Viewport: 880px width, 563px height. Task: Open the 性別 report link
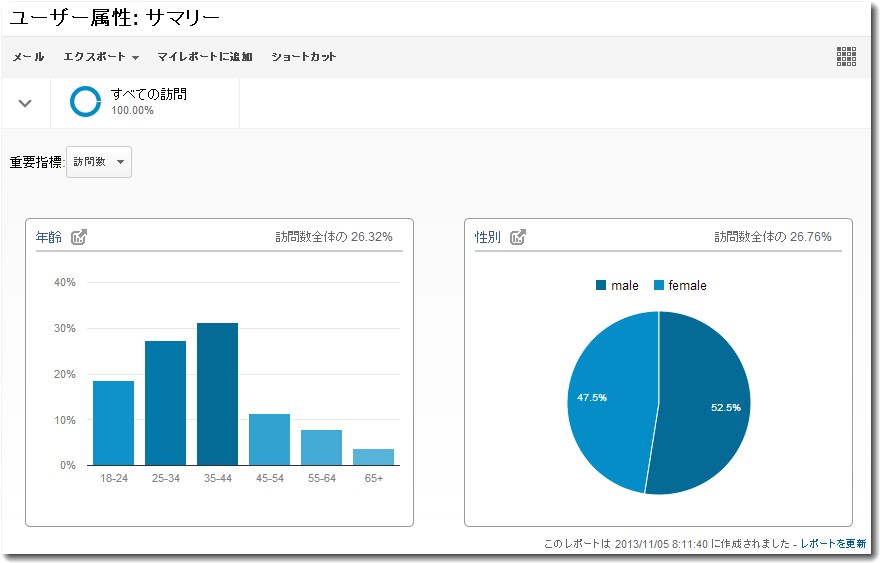point(488,237)
